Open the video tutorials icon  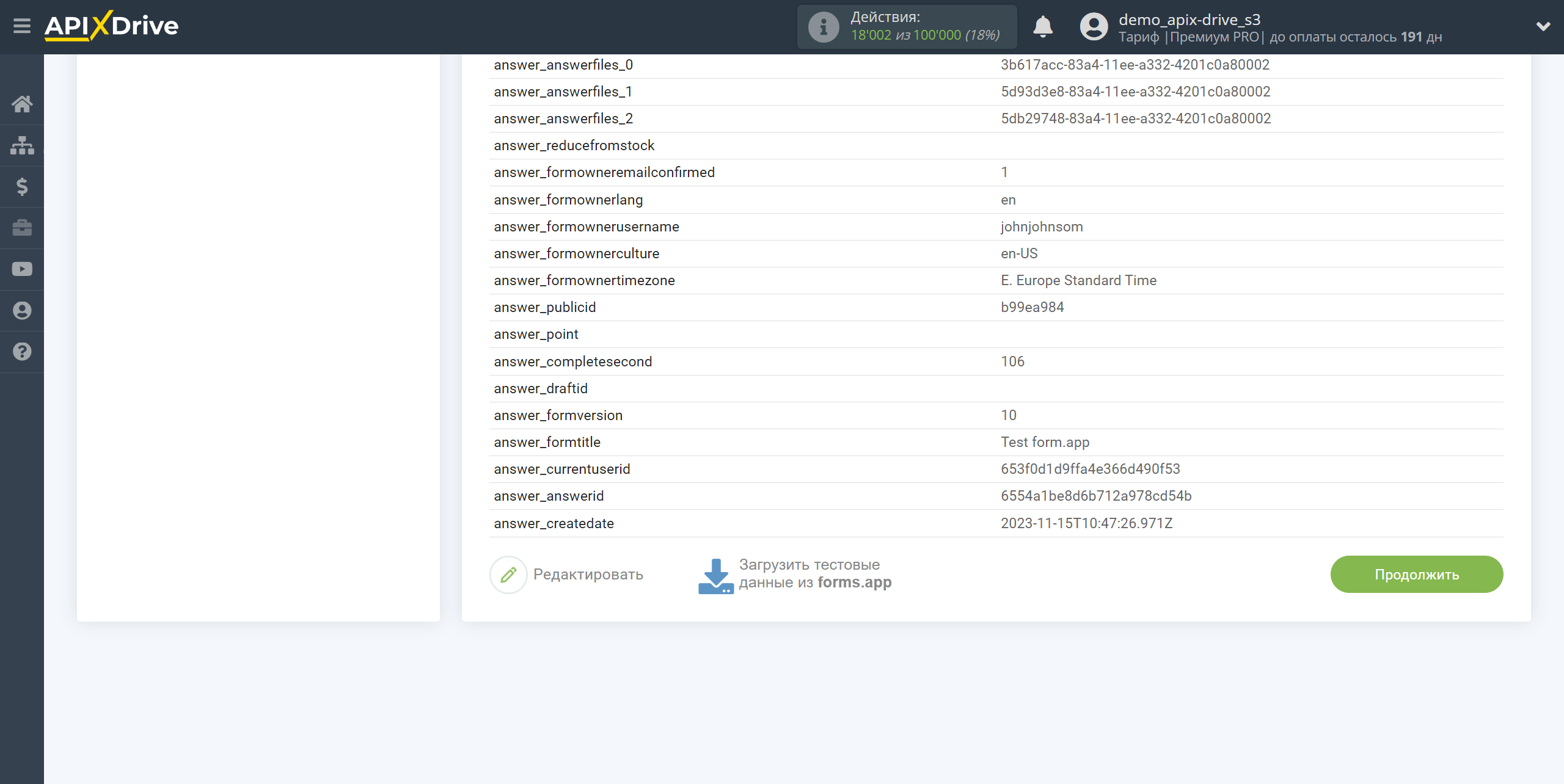[22, 269]
